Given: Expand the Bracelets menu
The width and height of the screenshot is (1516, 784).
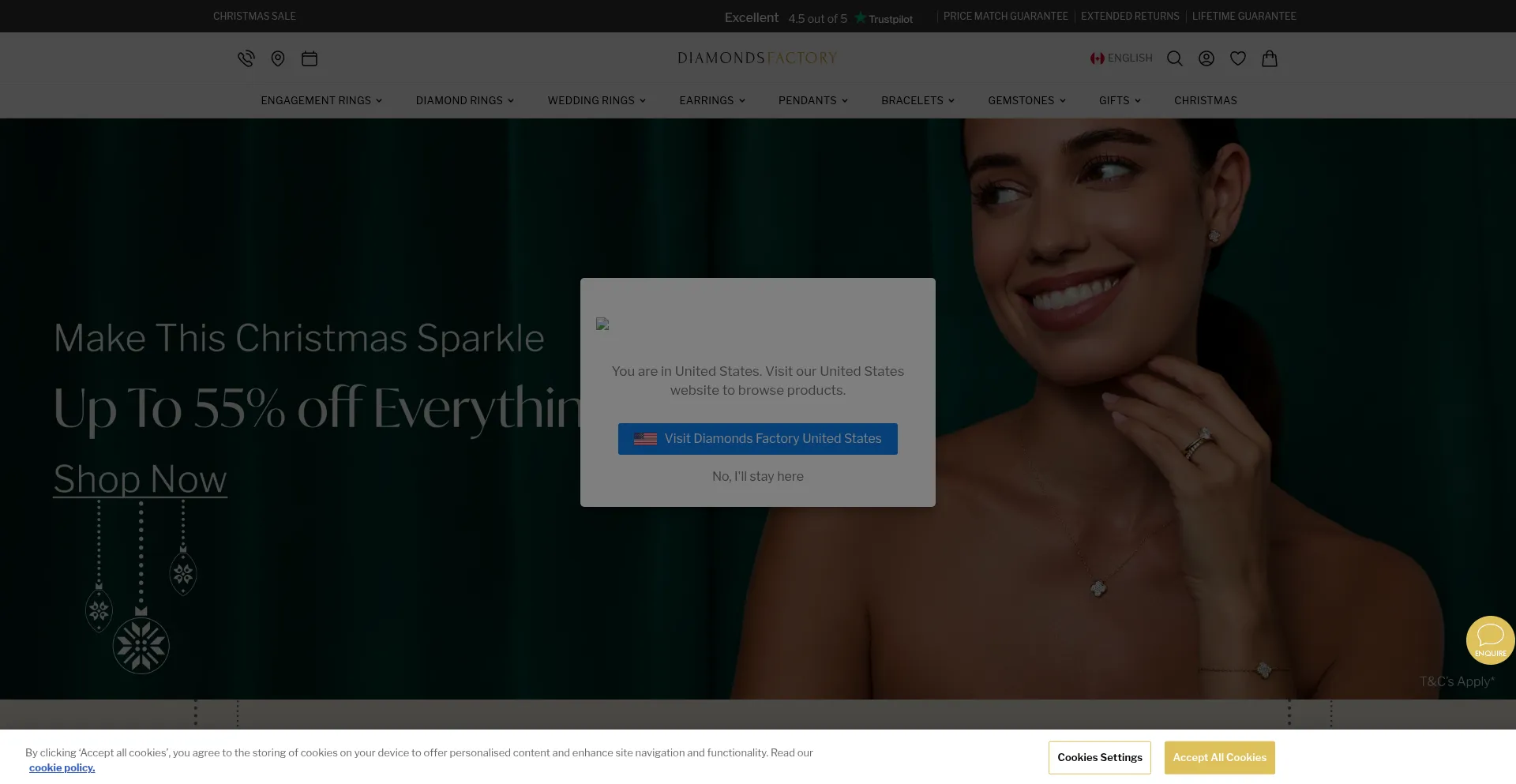Looking at the screenshot, I should pyautogui.click(x=918, y=100).
